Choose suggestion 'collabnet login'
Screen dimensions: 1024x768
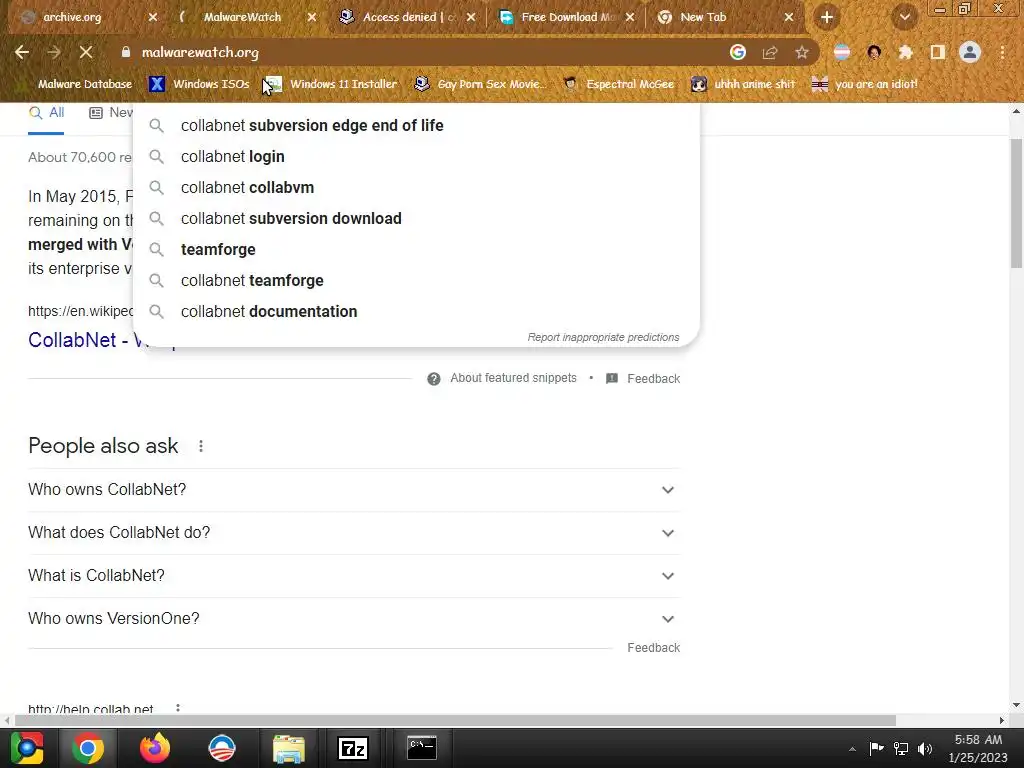pos(416,157)
